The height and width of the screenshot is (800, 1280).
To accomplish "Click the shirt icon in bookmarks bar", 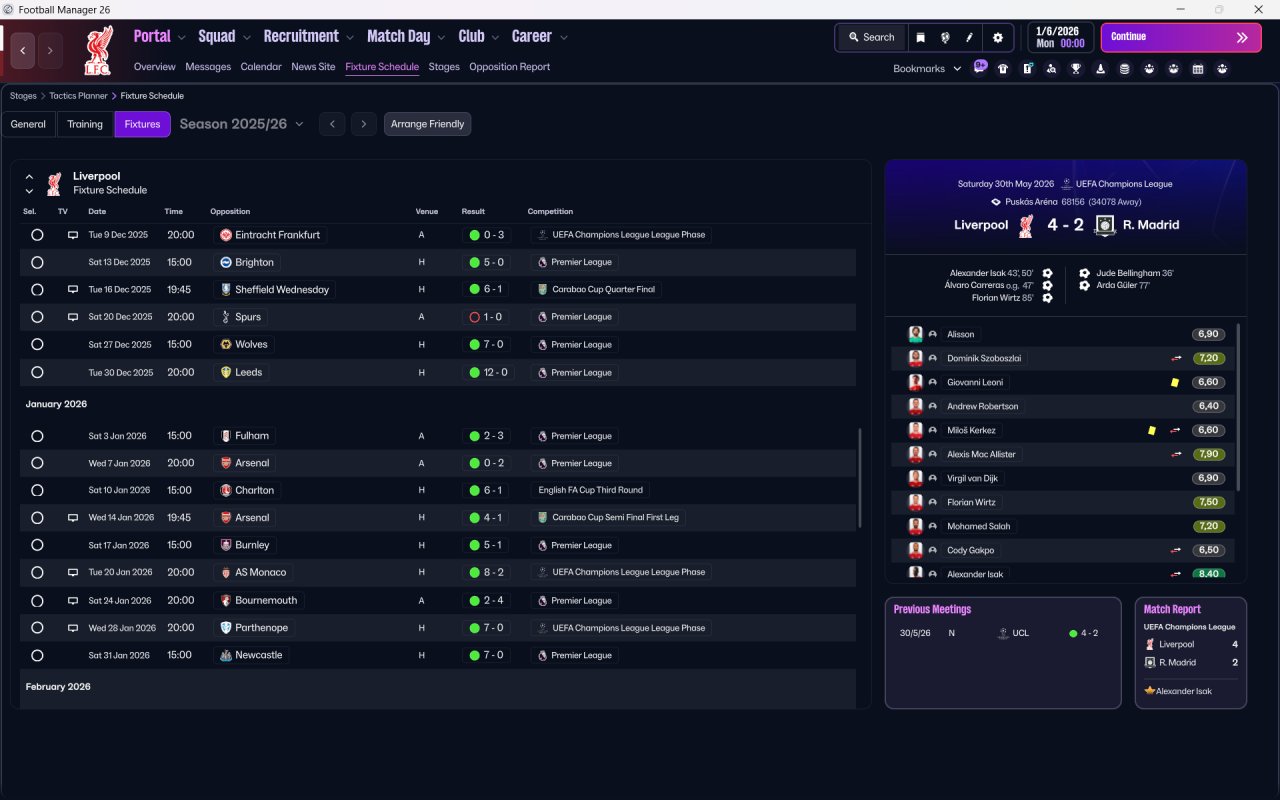I will pyautogui.click(x=1003, y=69).
